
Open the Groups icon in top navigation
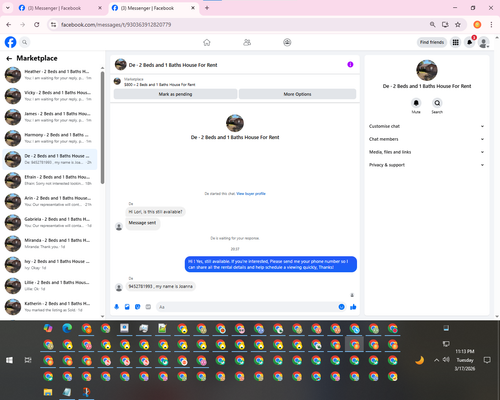tap(287, 42)
